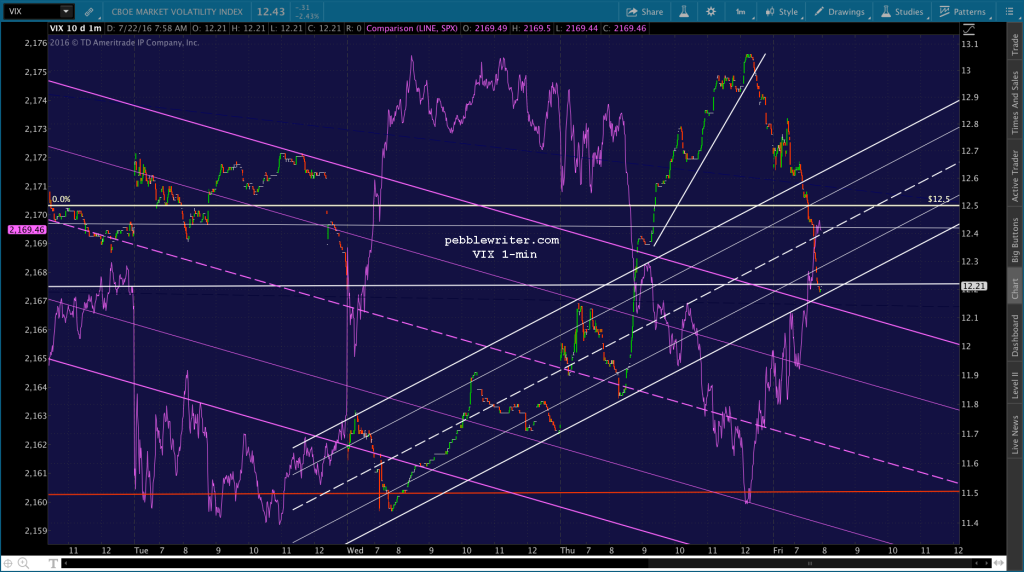Image resolution: width=1024 pixels, height=572 pixels.
Task: Click the Thu date axis label
Action: pos(568,550)
